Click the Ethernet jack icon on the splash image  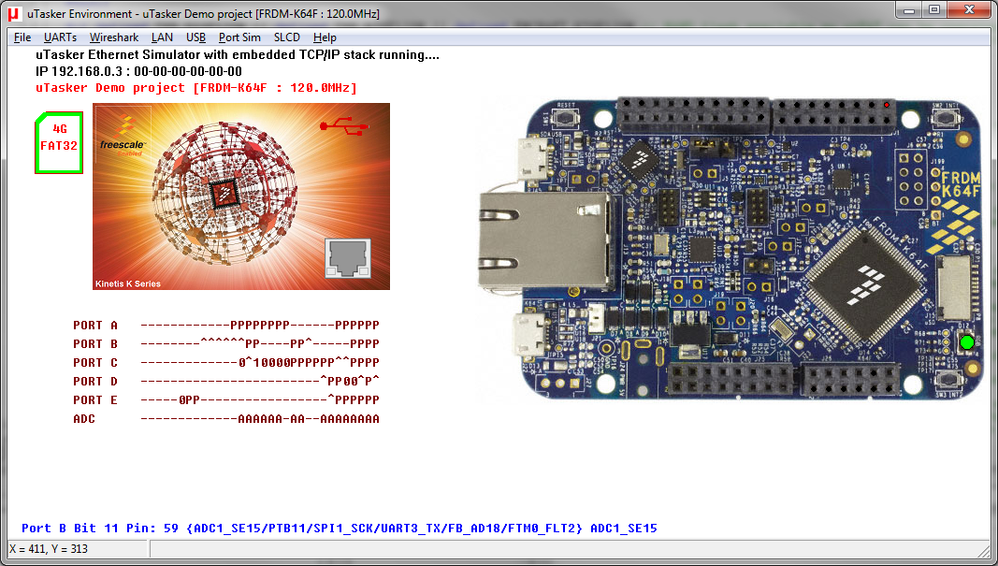pyautogui.click(x=348, y=258)
